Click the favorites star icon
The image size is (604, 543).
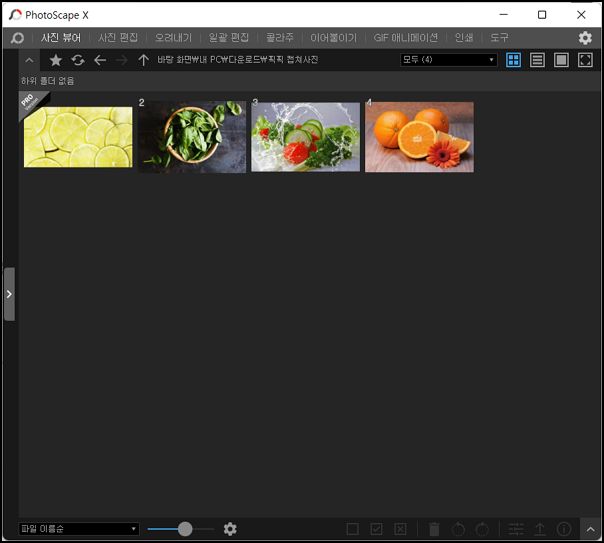56,60
